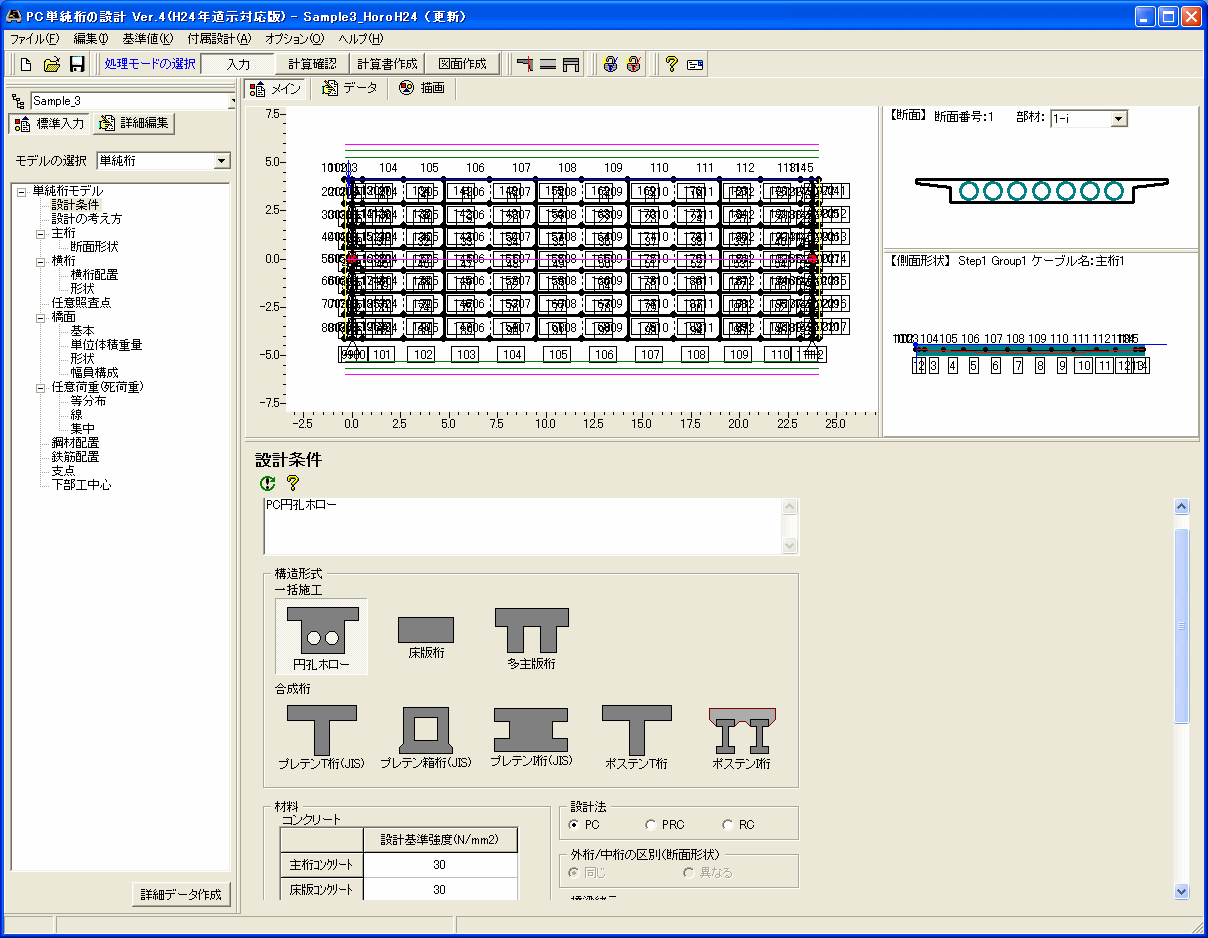Select the ポステンI桁 girder icon
Screen dimensions: 1208x938
click(741, 737)
